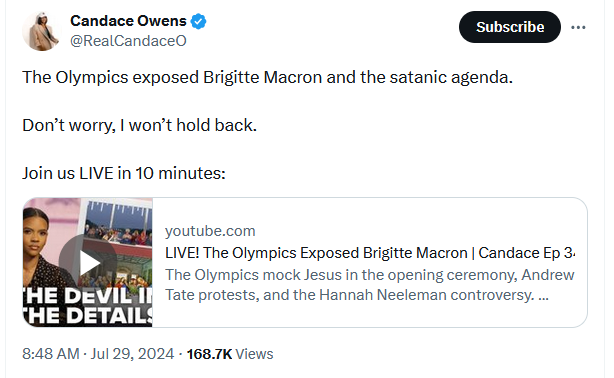This screenshot has width=614, height=378.
Task: Click the Subscribe button
Action: point(510,27)
